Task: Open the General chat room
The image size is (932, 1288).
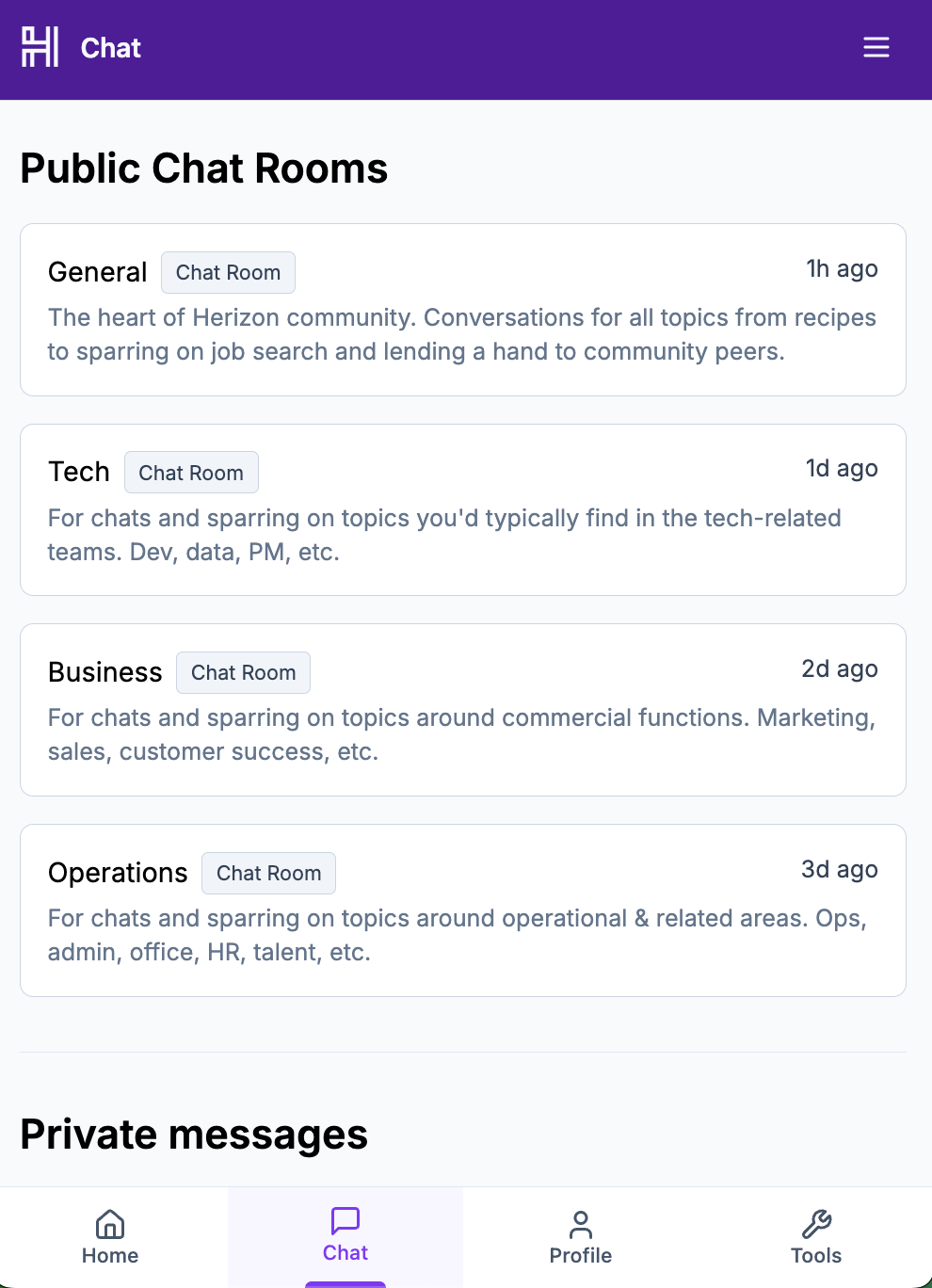Action: [x=98, y=272]
